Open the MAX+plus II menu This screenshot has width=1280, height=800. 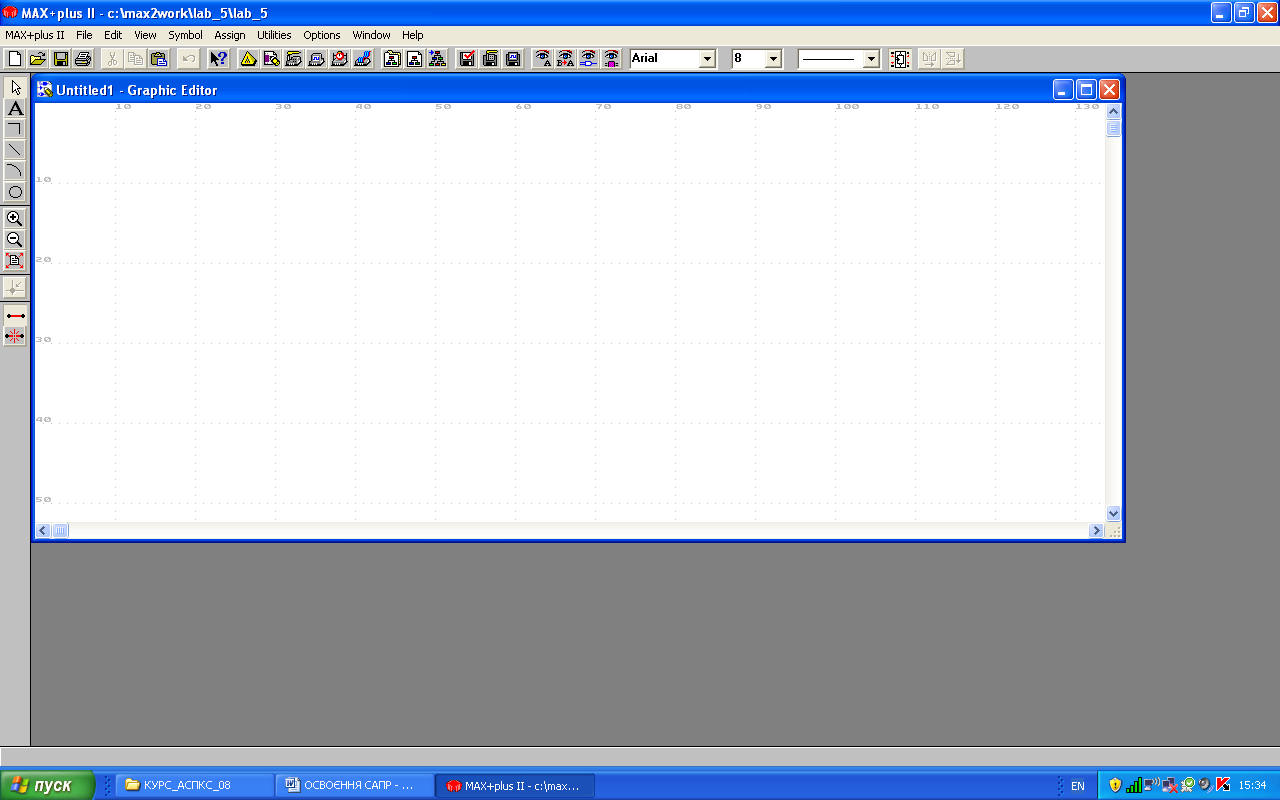35,35
